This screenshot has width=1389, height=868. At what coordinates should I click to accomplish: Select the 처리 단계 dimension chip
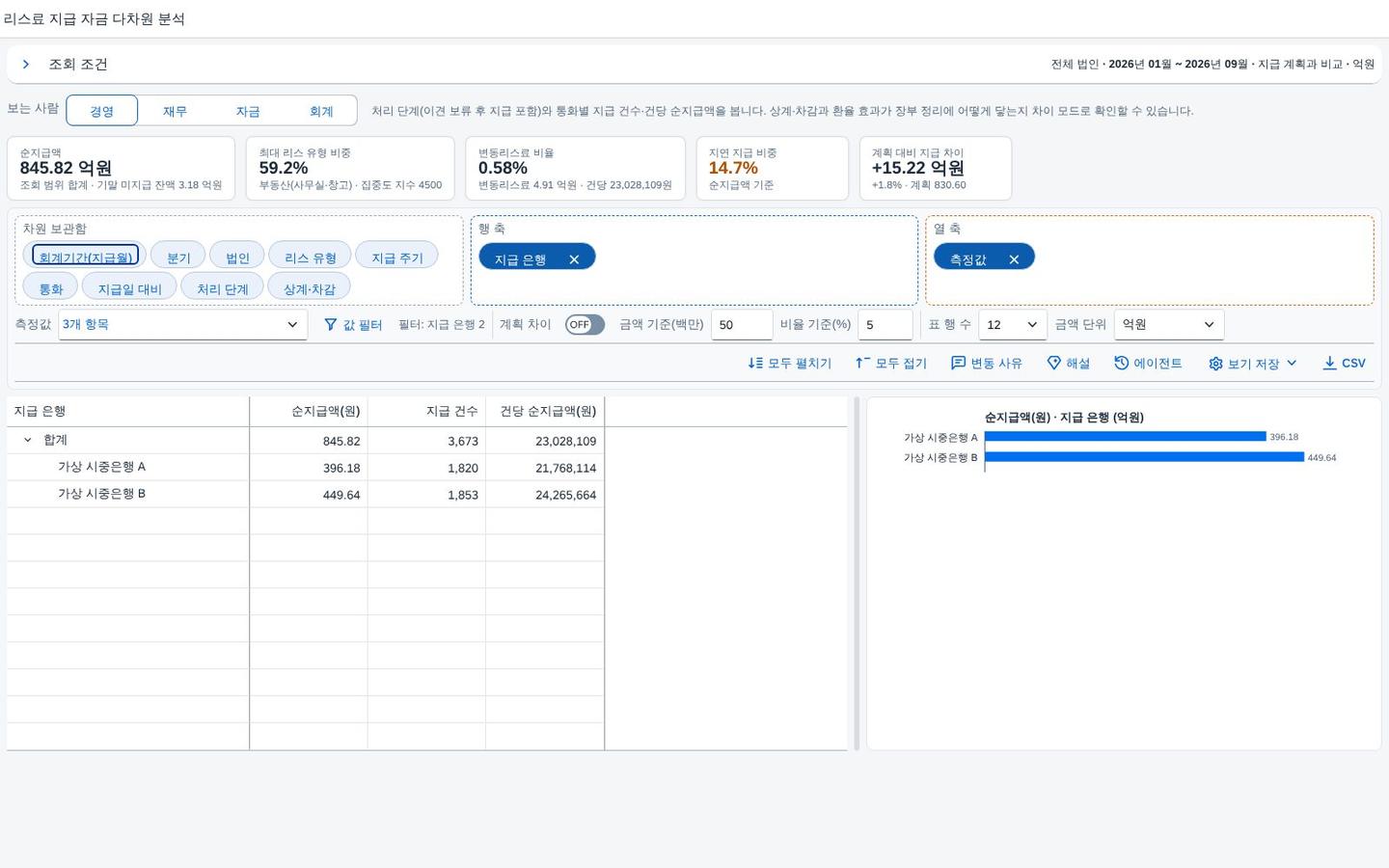pyautogui.click(x=222, y=287)
